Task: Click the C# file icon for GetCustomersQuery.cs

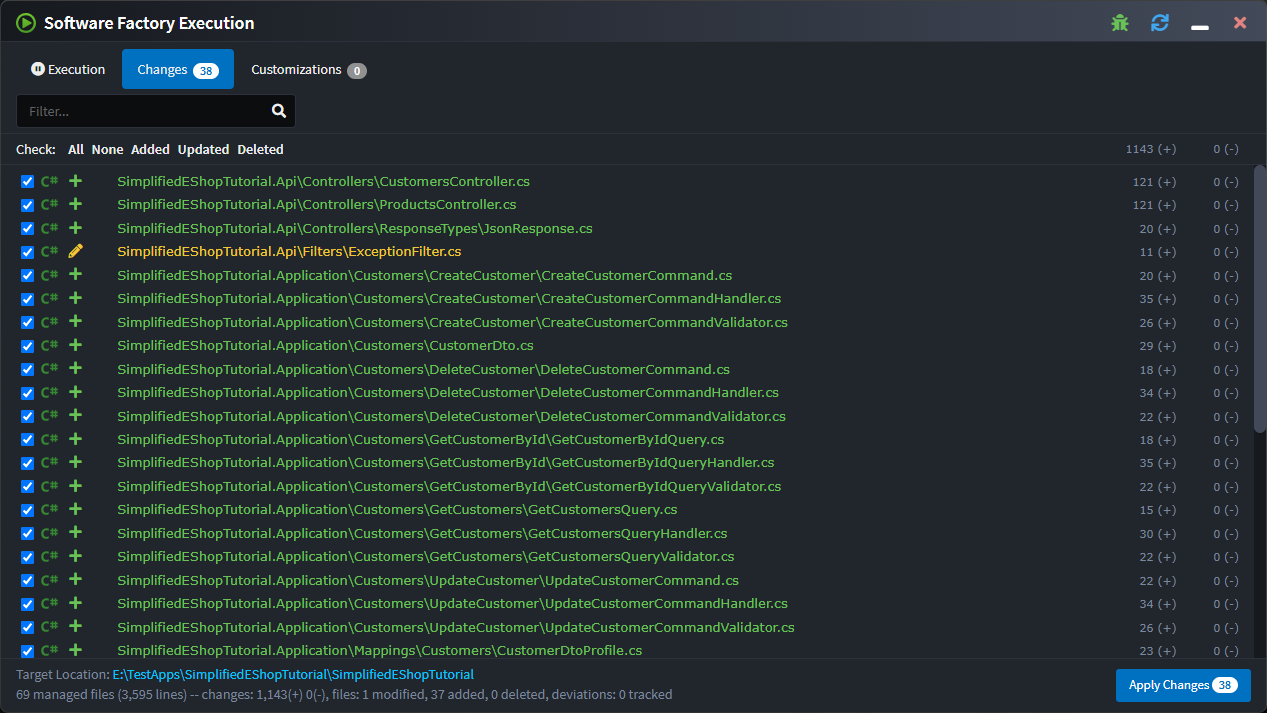Action: point(49,509)
